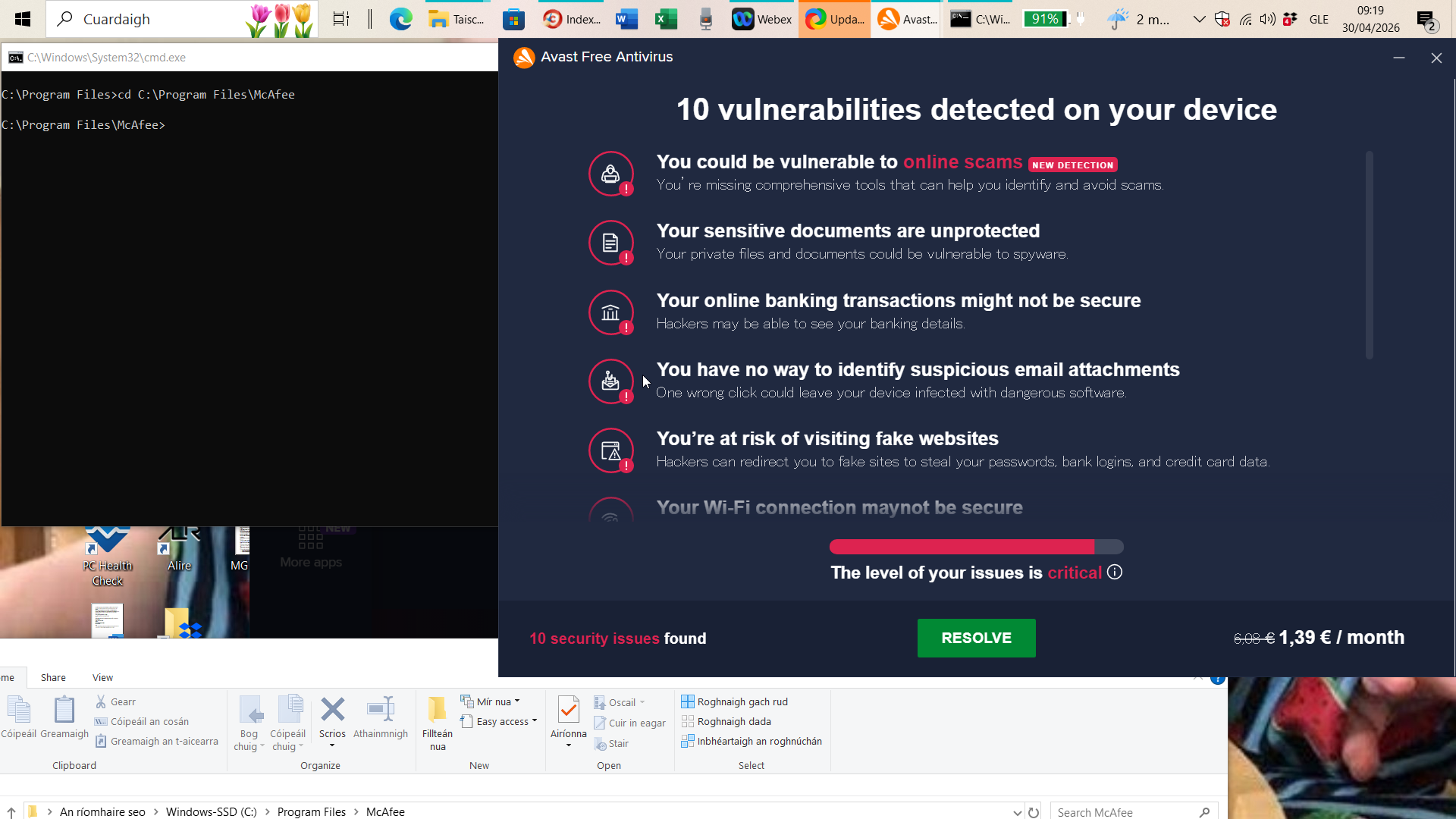1456x819 pixels.
Task: Click the email attachments warning icon
Action: 611,381
